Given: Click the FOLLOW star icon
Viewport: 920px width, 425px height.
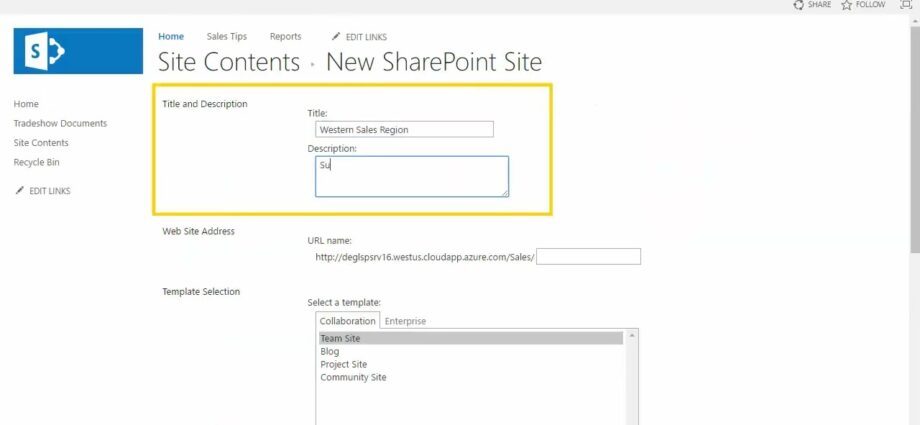Looking at the screenshot, I should (846, 5).
